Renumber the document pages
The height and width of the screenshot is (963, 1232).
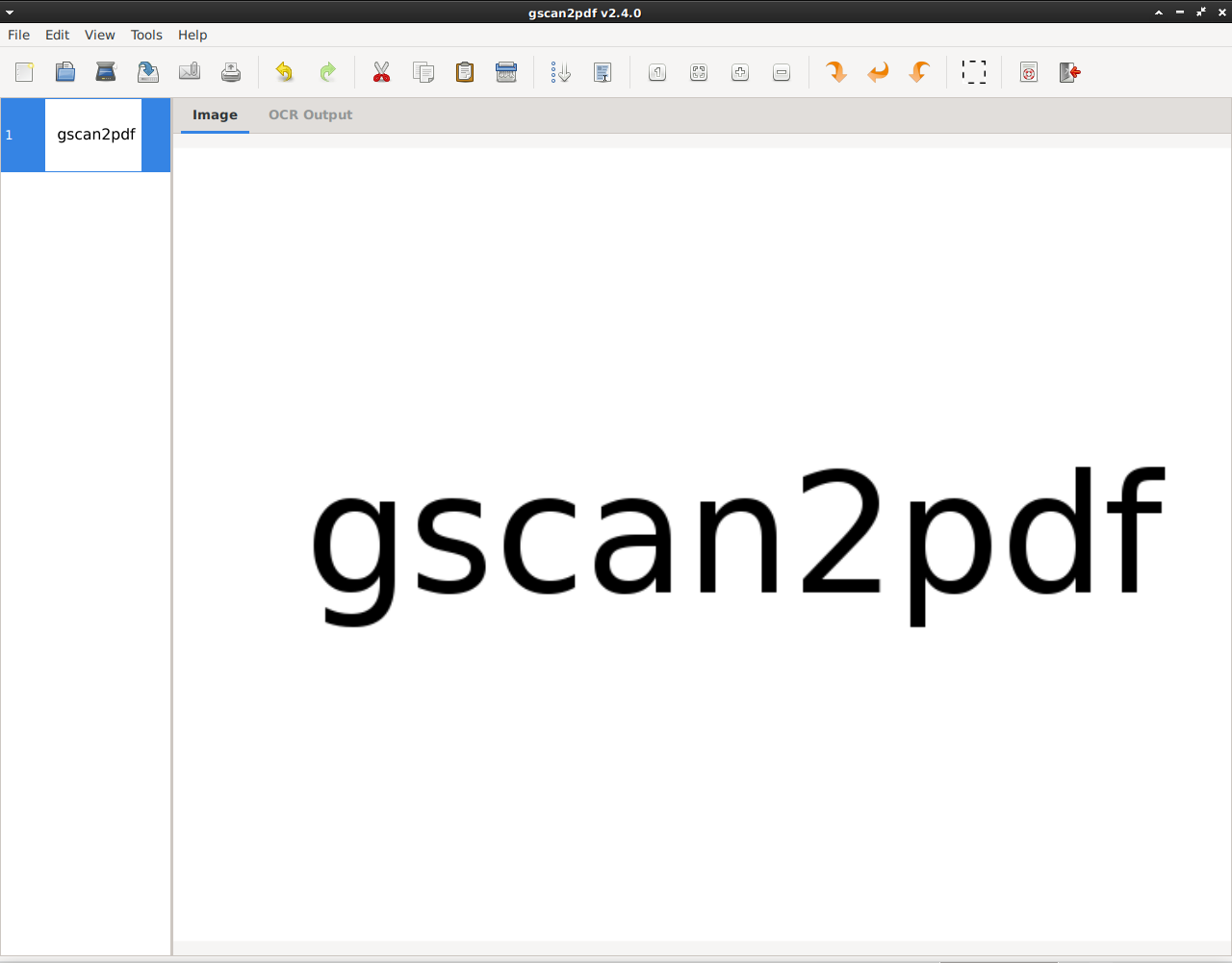tap(559, 72)
